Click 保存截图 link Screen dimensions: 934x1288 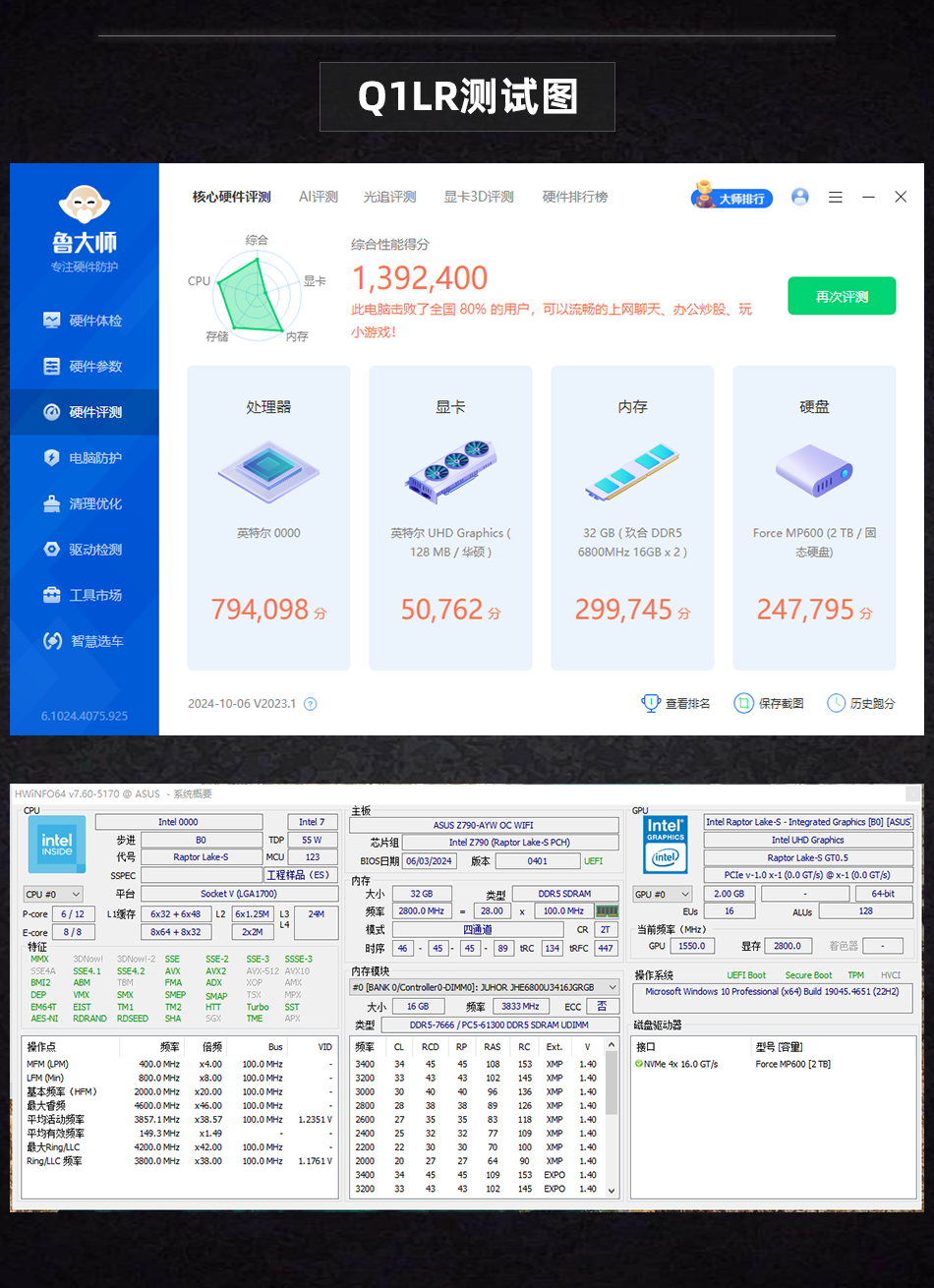[770, 703]
